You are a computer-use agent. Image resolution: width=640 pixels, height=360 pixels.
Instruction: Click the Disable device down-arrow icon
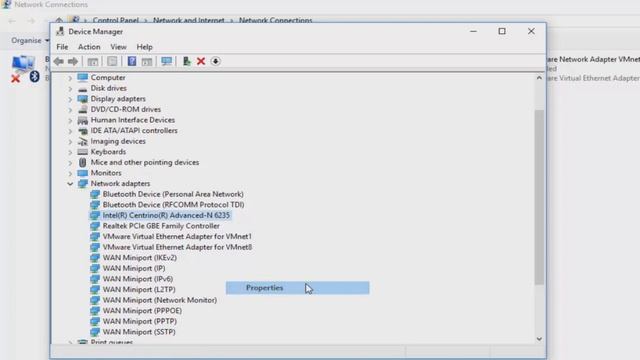pyautogui.click(x=216, y=61)
